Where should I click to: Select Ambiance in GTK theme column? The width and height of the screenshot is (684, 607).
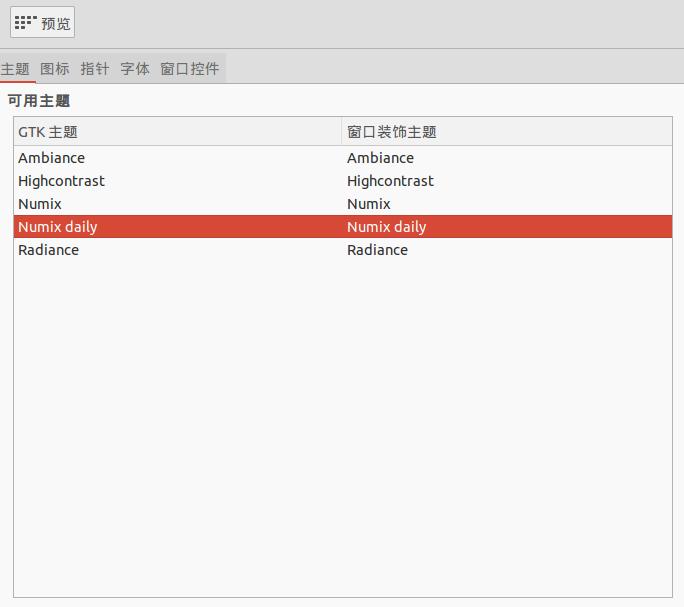coord(51,158)
